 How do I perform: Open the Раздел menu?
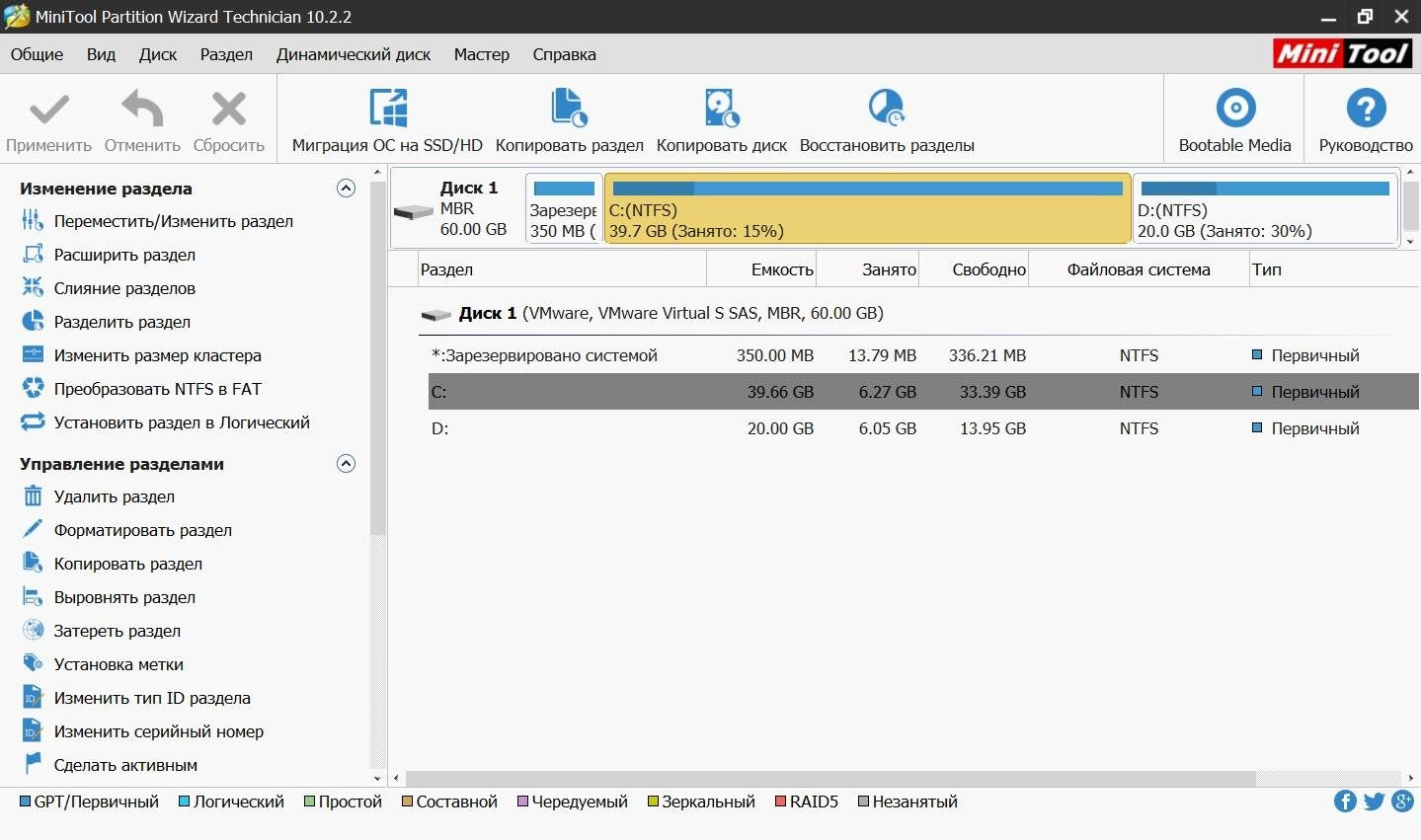226,54
